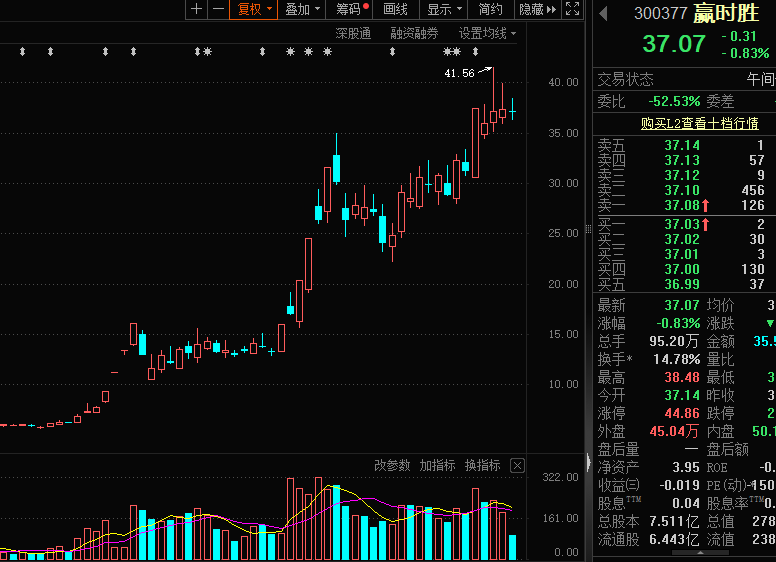This screenshot has height=562, width=776.
Task: Click 换指标 to switch indicator
Action: (482, 465)
